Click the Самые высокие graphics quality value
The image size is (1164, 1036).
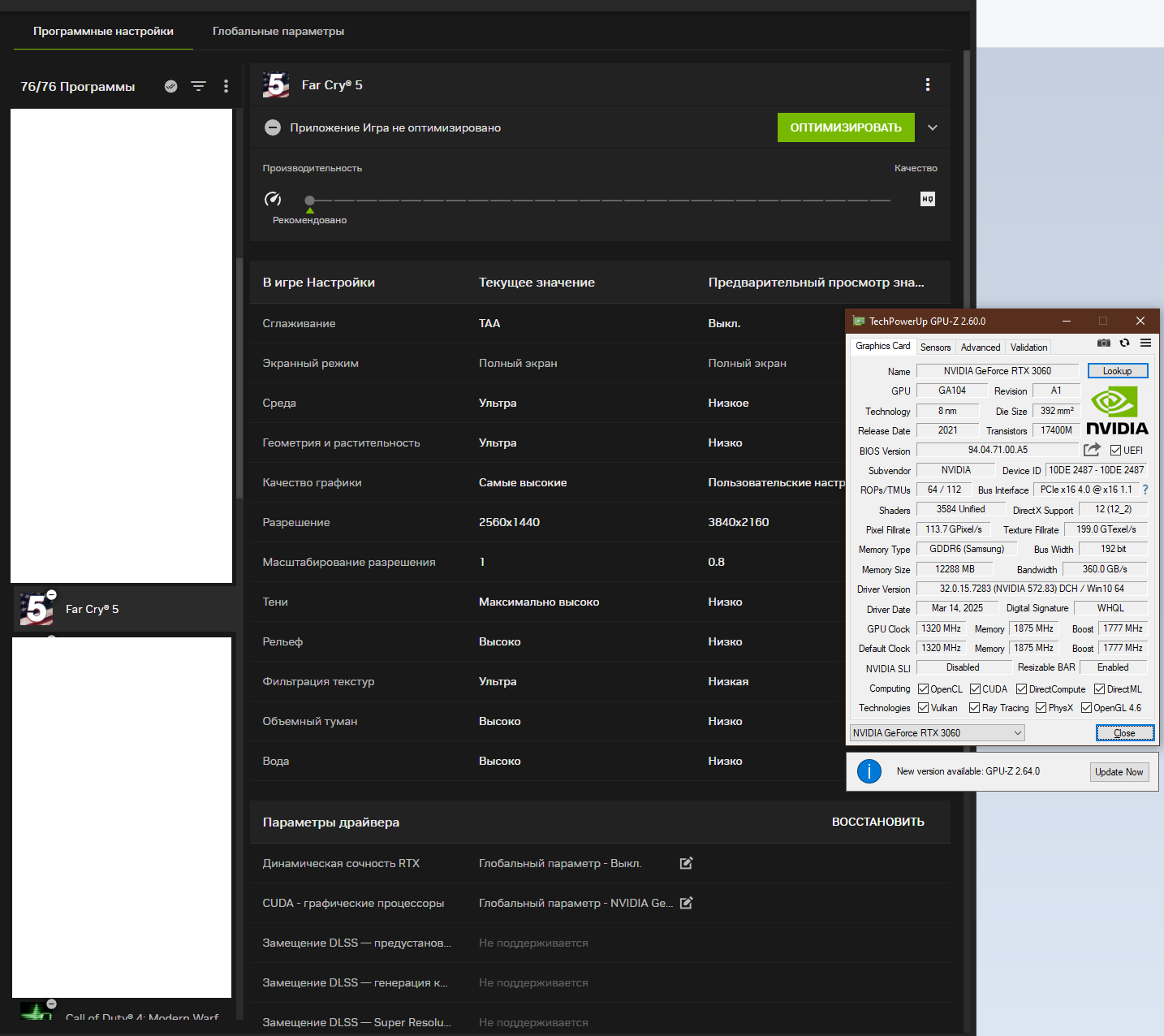(x=523, y=482)
